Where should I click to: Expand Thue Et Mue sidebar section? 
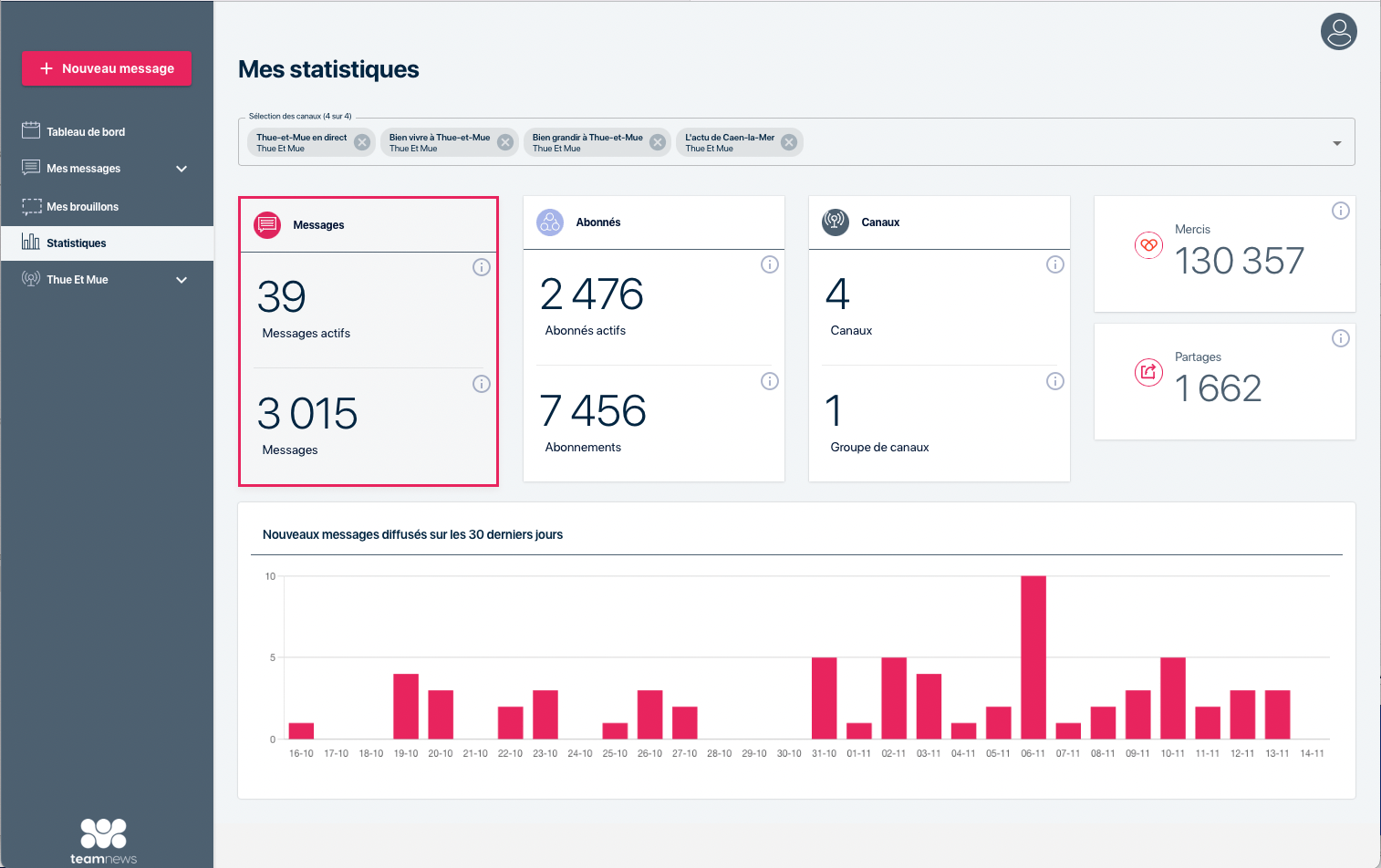pyautogui.click(x=182, y=280)
